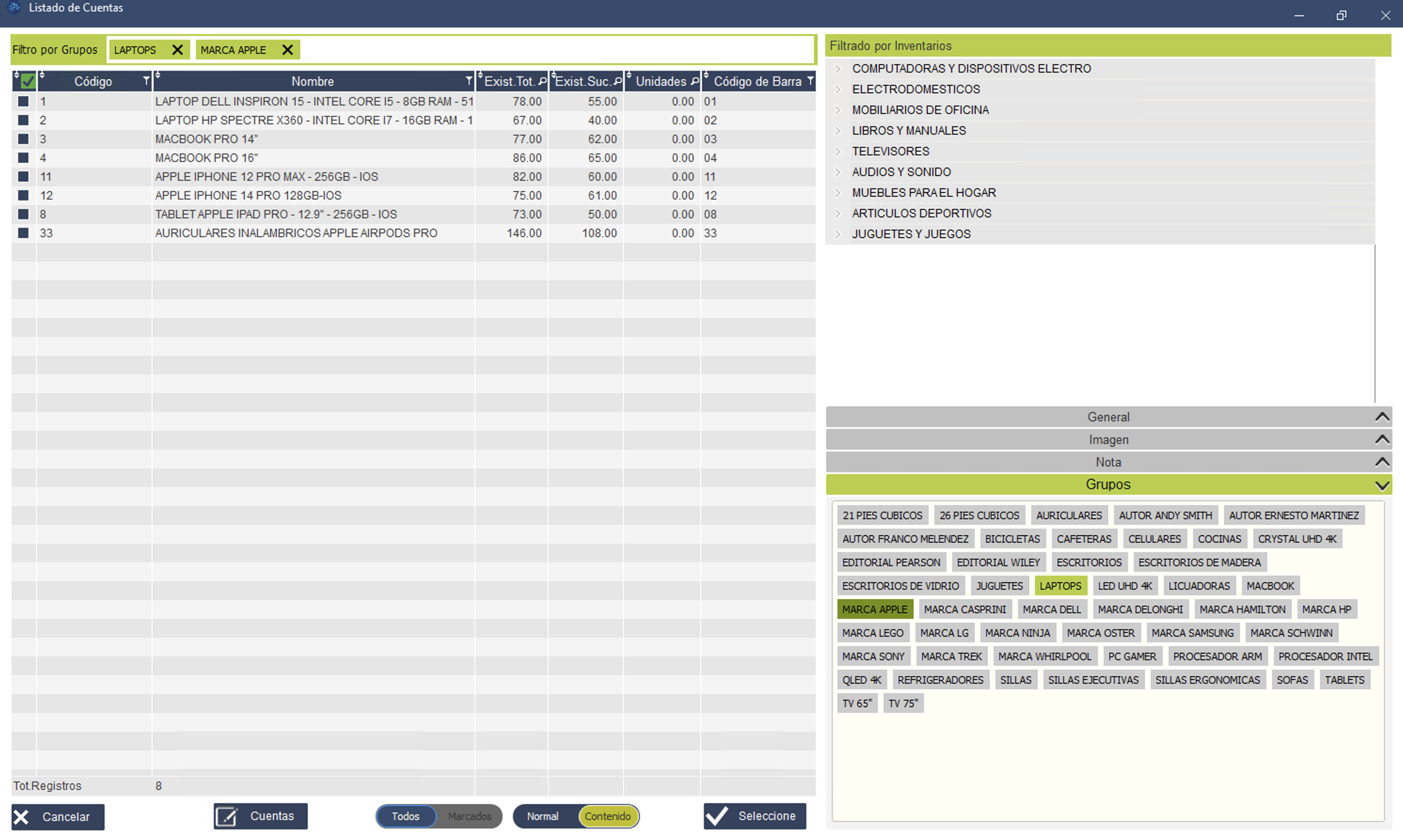Expand the Imagen panel section
The width and height of the screenshot is (1403, 840).
coord(1108,439)
